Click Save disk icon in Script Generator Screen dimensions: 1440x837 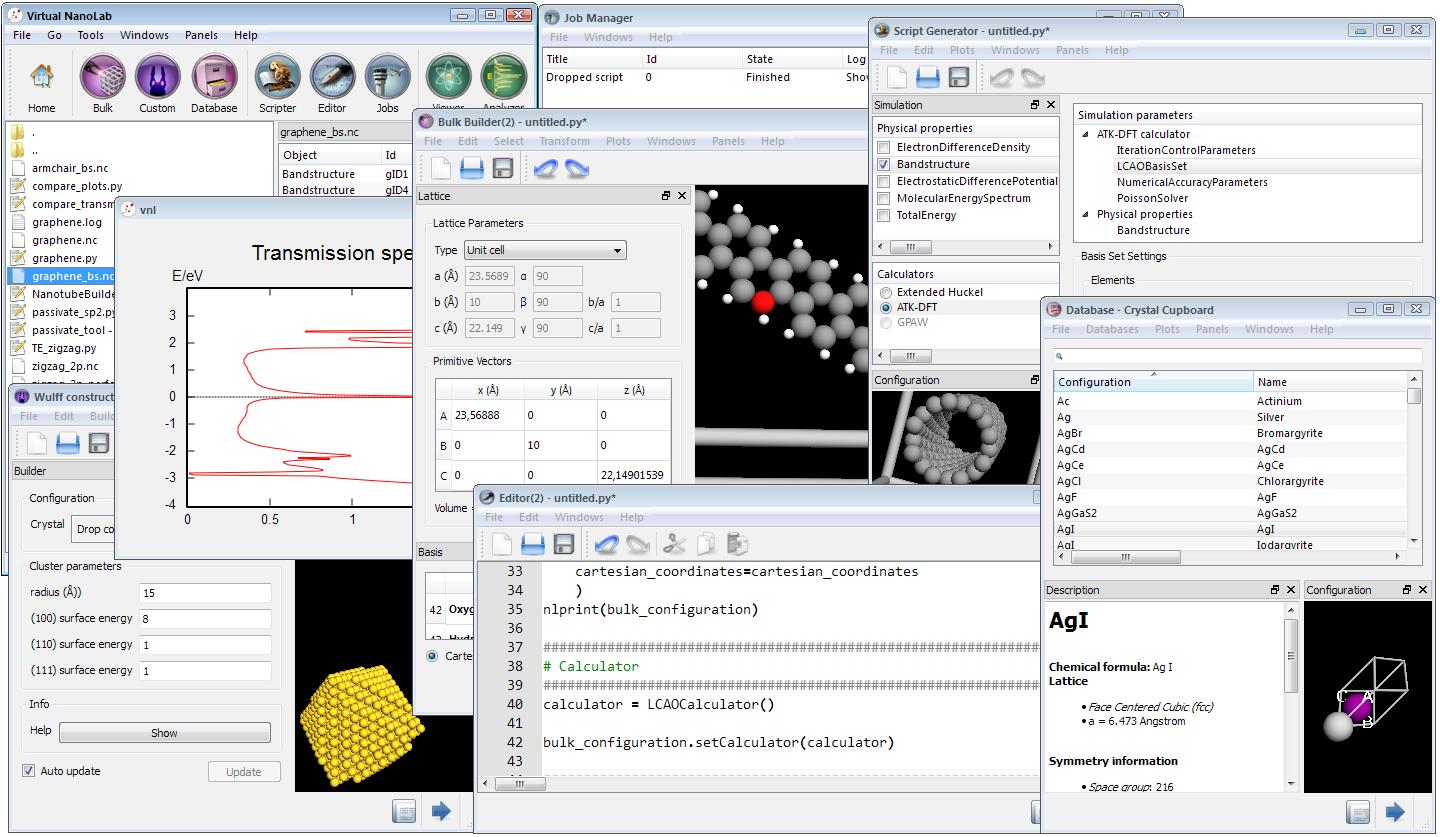point(959,77)
